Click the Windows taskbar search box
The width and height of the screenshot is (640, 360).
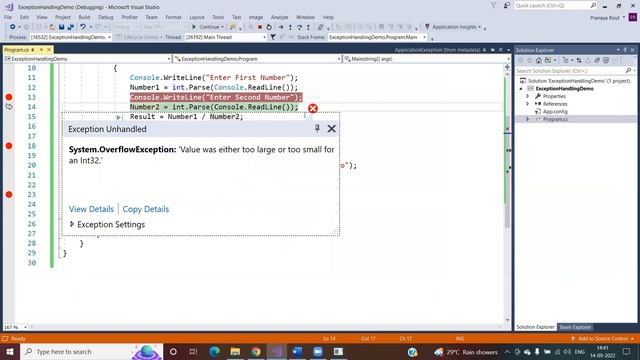[91, 351]
